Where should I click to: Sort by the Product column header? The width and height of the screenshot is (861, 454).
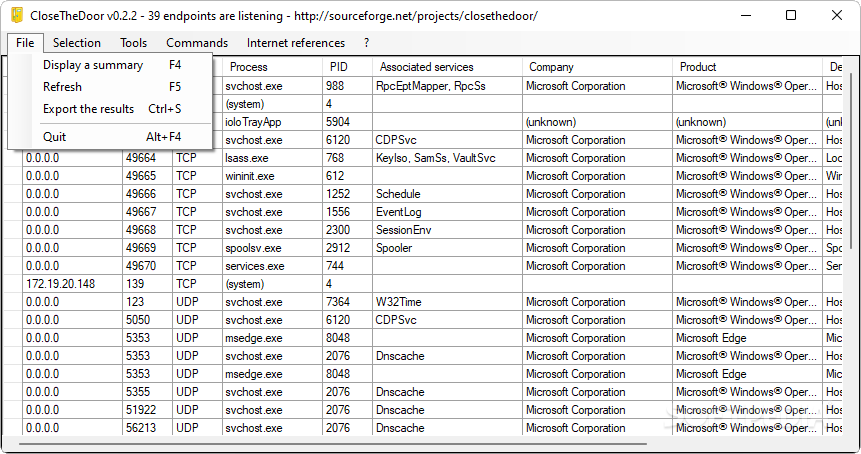tap(747, 67)
